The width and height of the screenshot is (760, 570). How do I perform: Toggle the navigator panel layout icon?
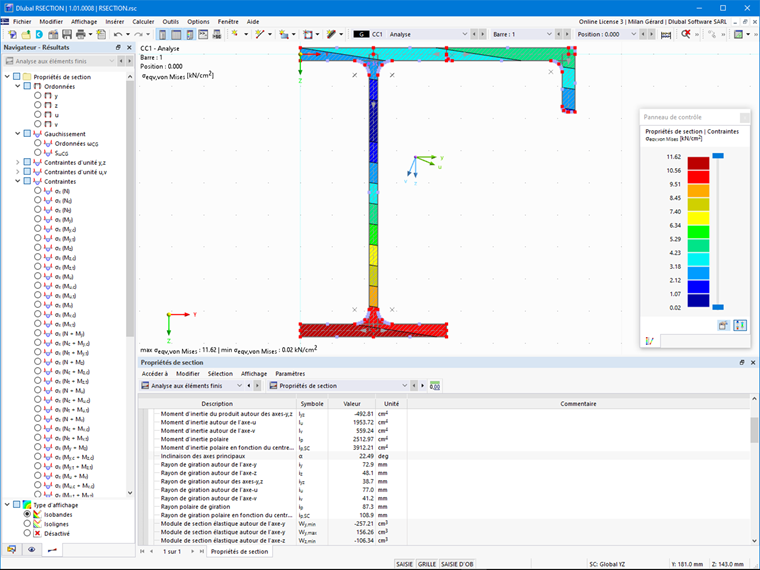pyautogui.click(x=162, y=34)
